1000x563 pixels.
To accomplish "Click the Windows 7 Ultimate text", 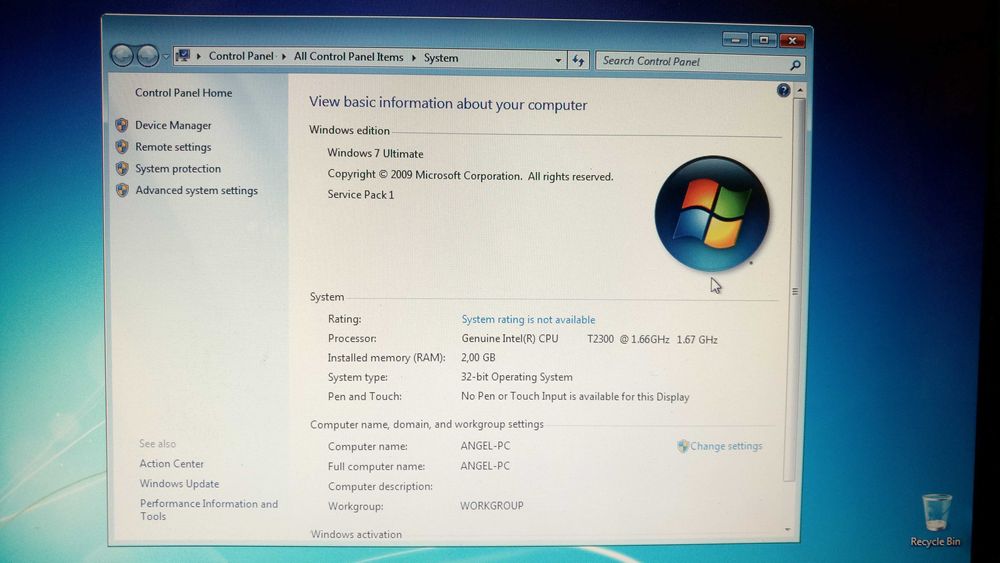I will (375, 154).
